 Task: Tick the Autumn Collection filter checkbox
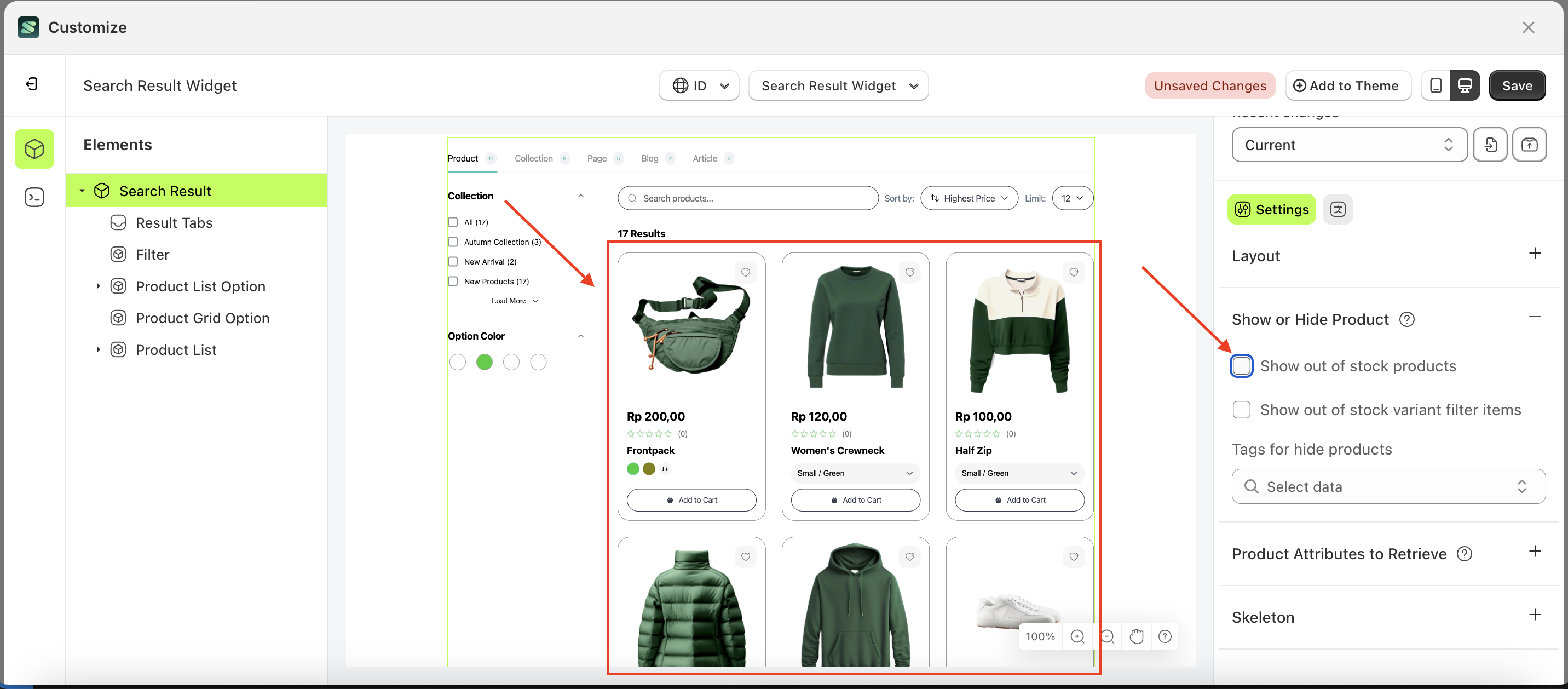coord(453,243)
